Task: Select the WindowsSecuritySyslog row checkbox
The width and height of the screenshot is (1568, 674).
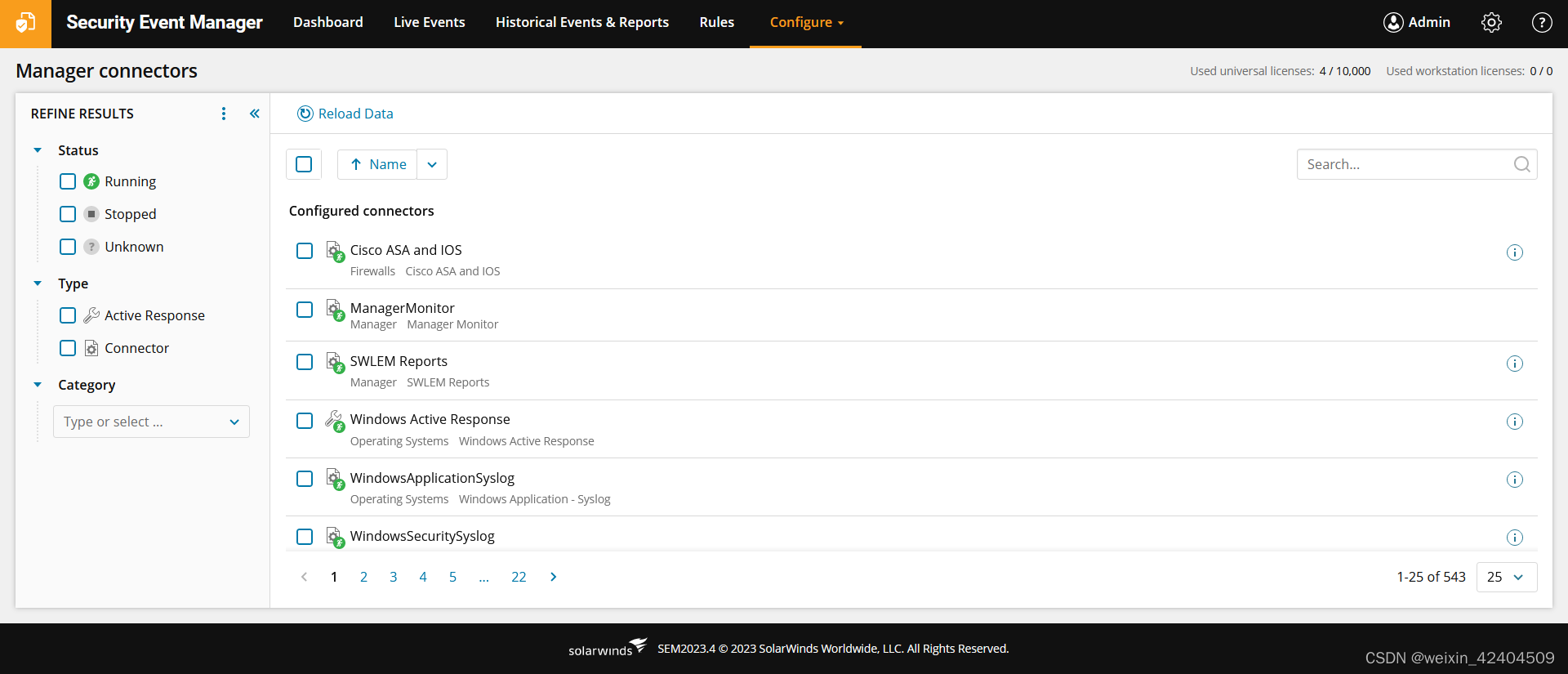Action: (305, 537)
